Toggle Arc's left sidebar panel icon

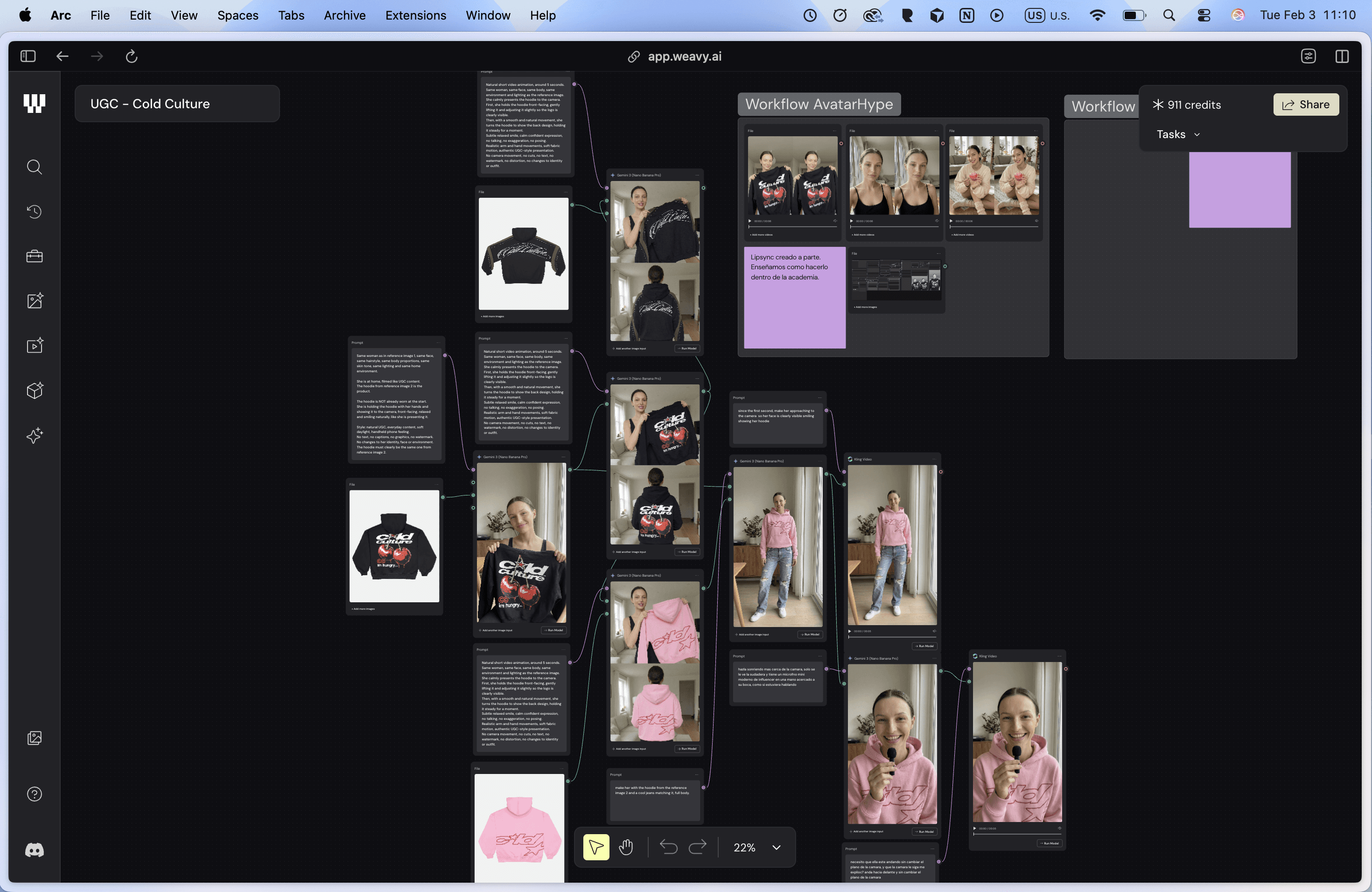(28, 56)
